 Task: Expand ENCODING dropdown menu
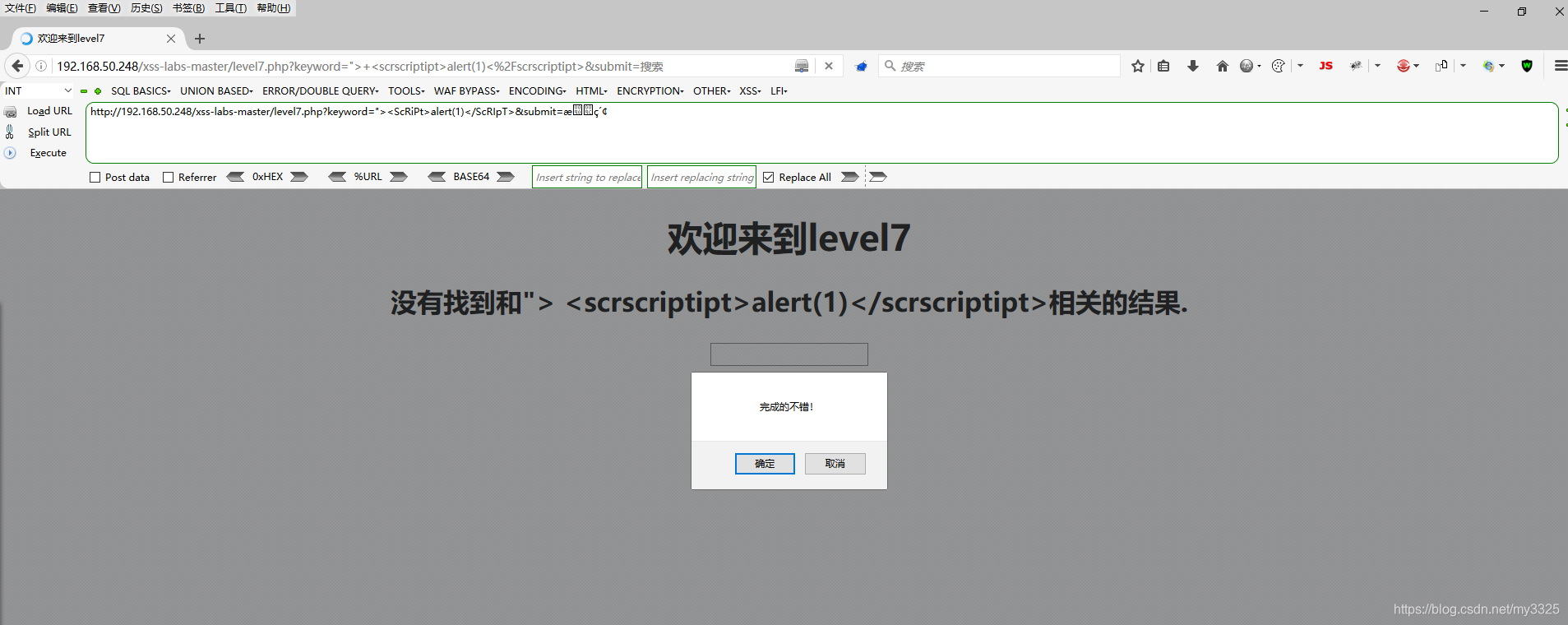(537, 91)
